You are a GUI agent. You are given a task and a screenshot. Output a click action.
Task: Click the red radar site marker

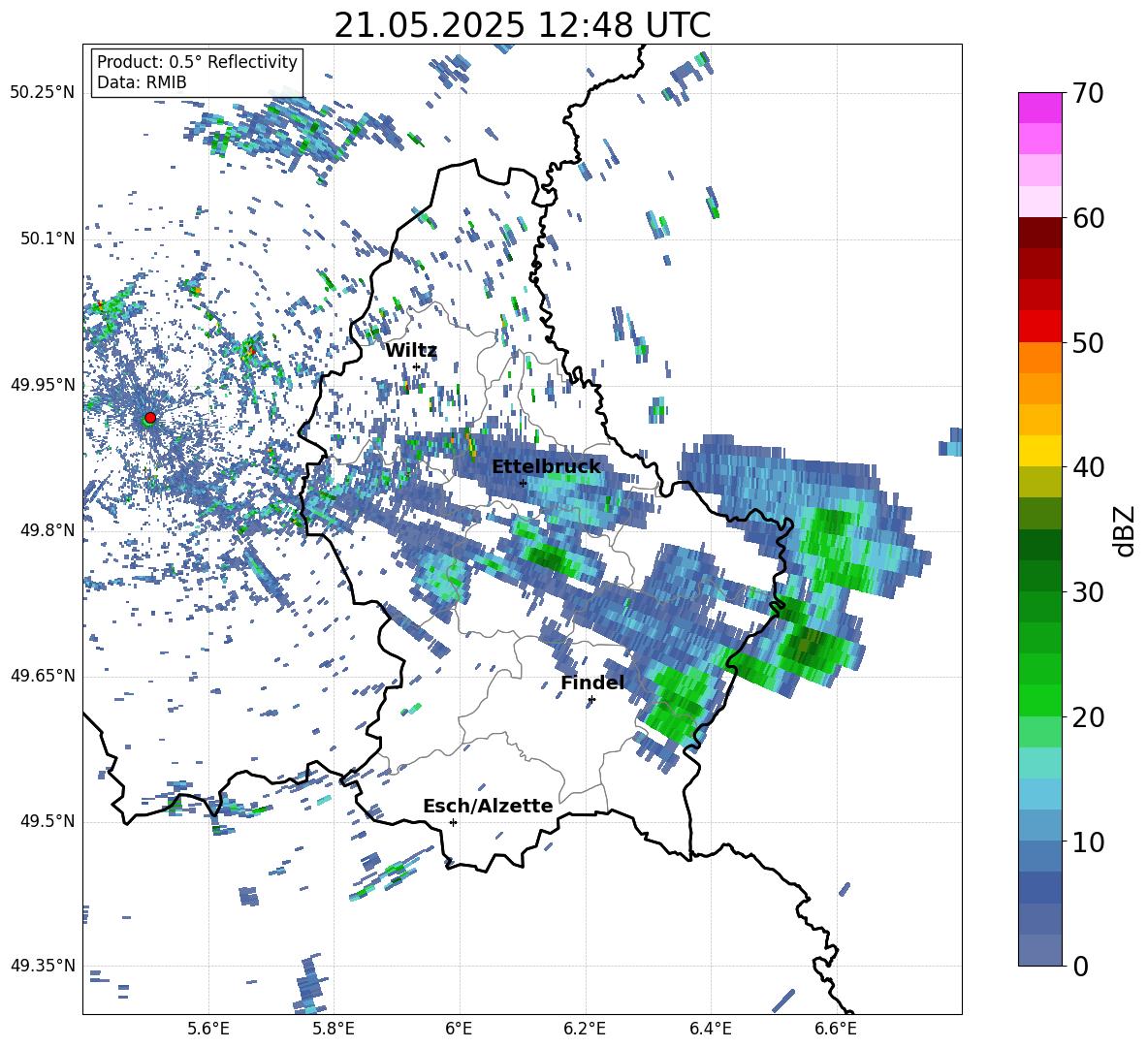click(x=150, y=418)
